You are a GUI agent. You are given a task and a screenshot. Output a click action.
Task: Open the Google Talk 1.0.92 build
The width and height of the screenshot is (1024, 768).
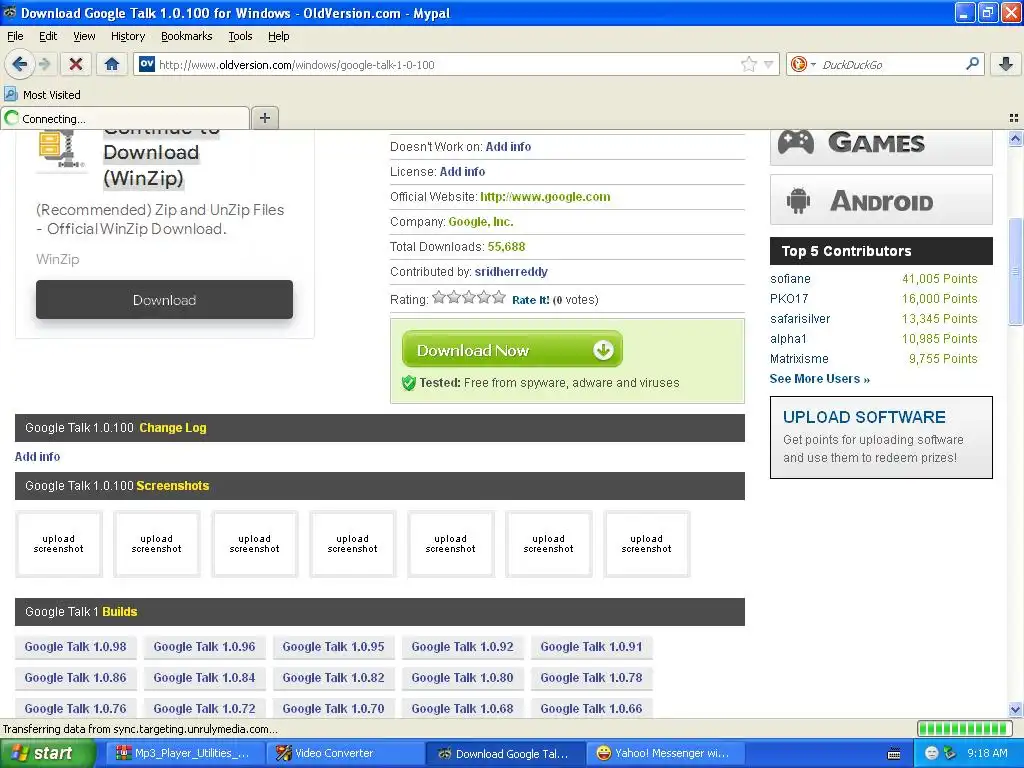click(462, 647)
